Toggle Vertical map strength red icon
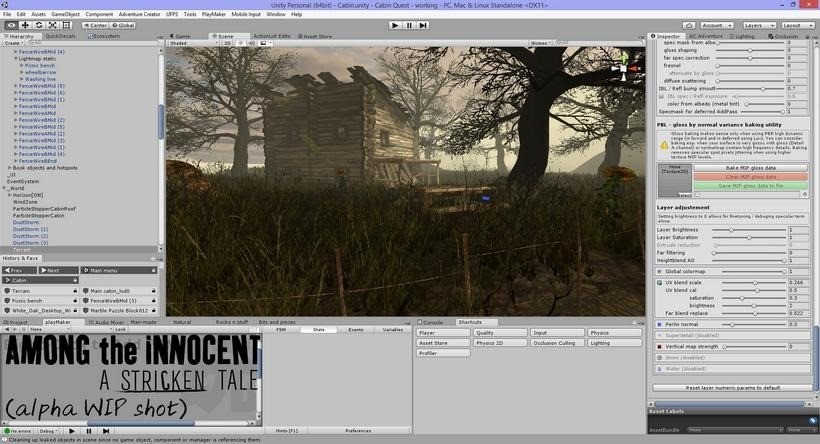This screenshot has width=820, height=444. pos(659,346)
